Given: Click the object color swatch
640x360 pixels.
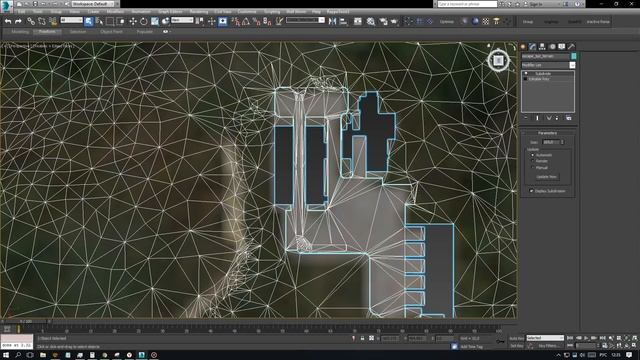Looking at the screenshot, I should (x=573, y=56).
